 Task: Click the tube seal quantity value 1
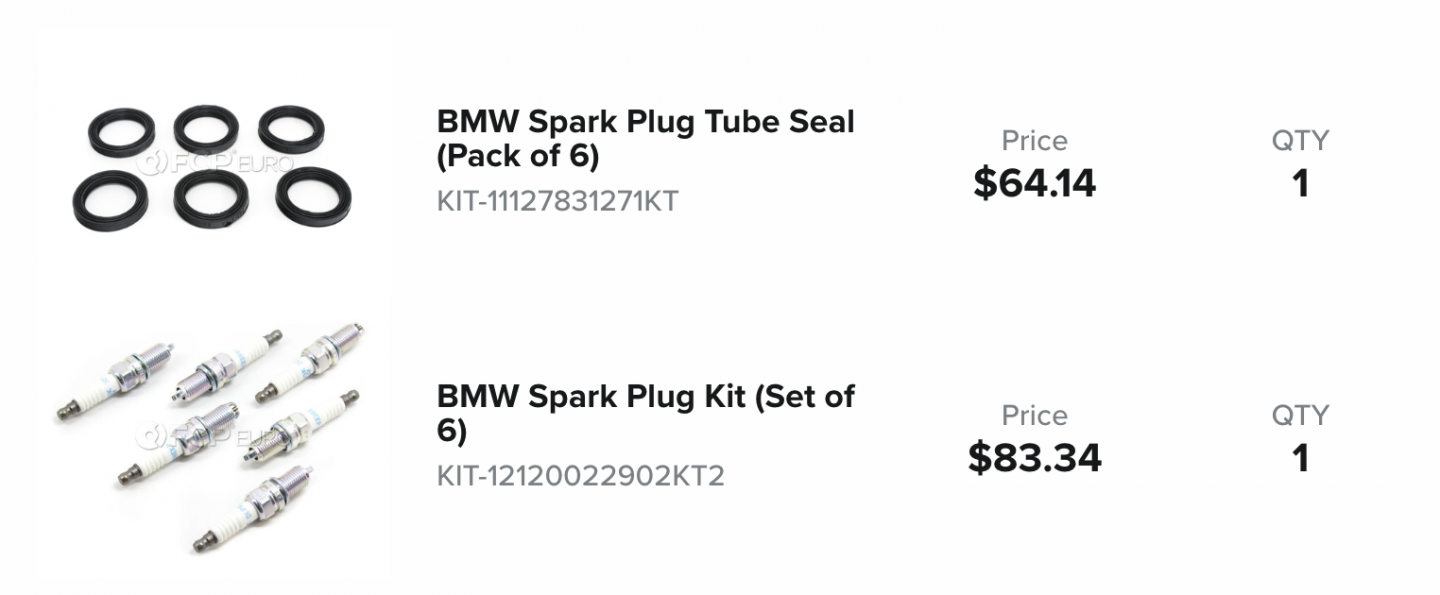click(1300, 184)
